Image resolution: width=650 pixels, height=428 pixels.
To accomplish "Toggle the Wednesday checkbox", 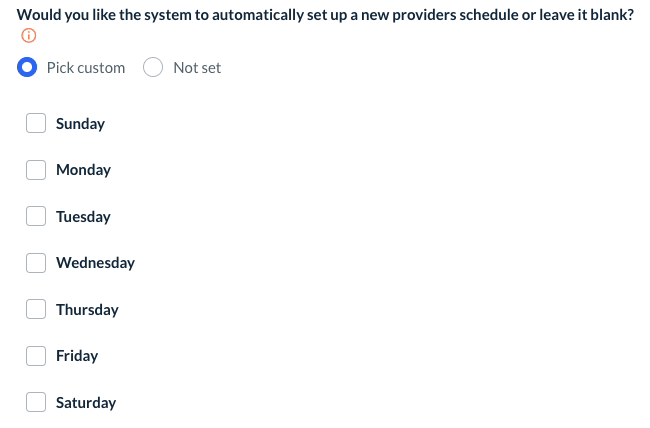I will click(x=36, y=263).
